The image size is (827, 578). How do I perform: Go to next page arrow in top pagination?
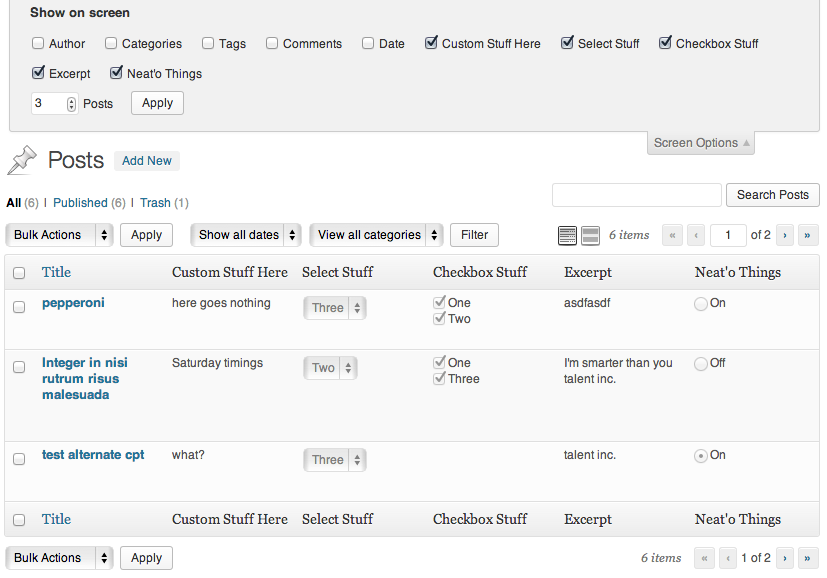[785, 235]
